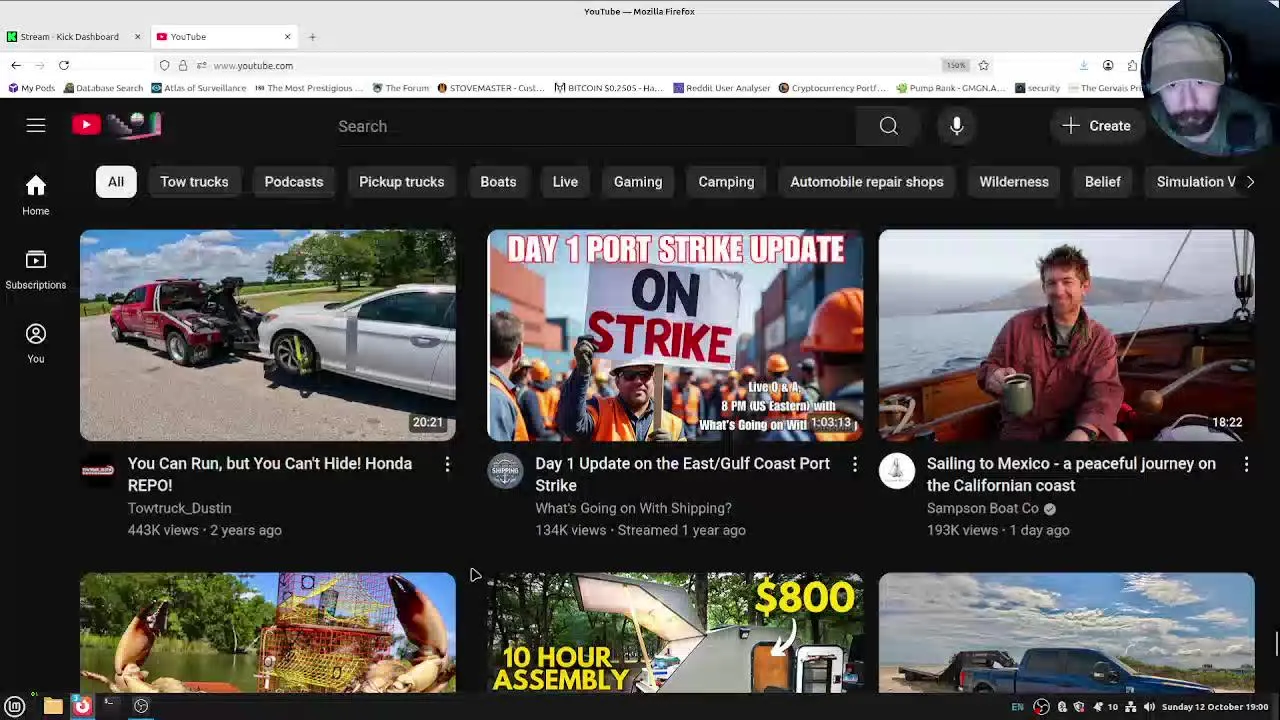The width and height of the screenshot is (1280, 720).
Task: Open terminal from the taskbar
Action: pos(110,706)
